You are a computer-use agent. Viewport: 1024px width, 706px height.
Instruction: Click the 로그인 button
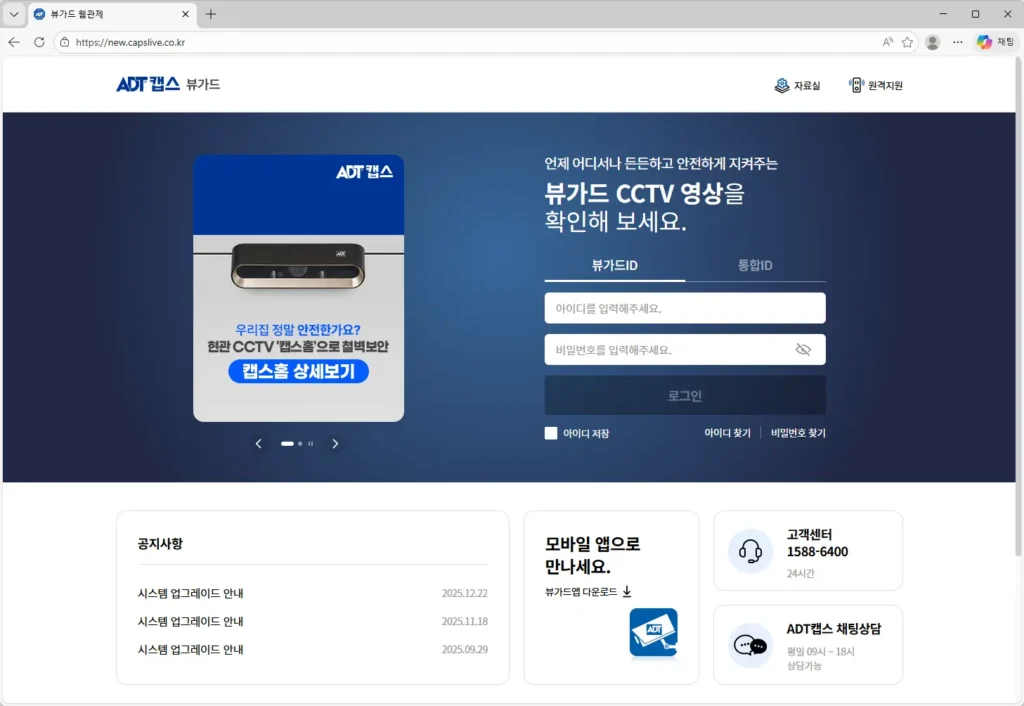(x=685, y=396)
